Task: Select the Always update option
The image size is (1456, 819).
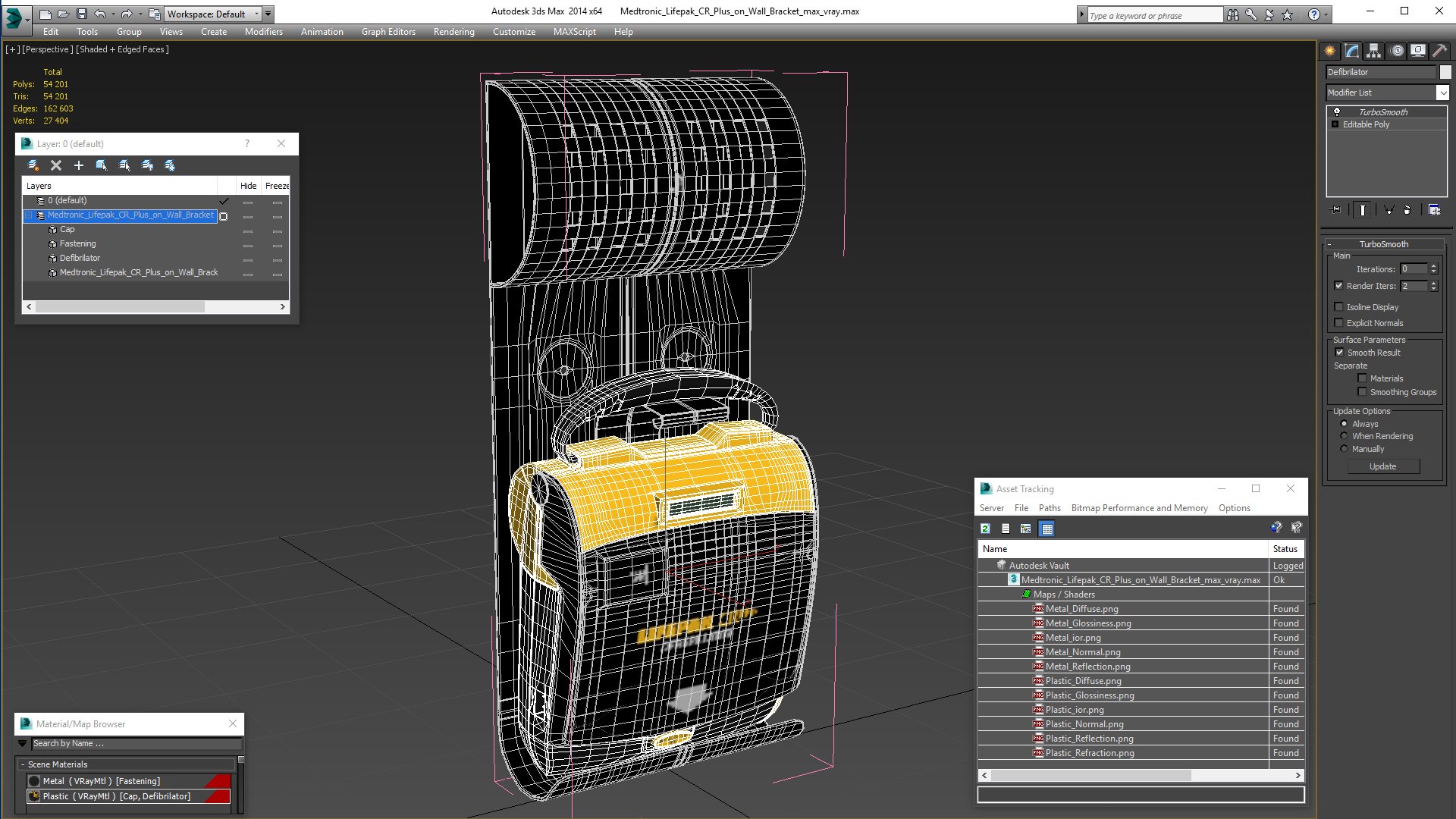Action: pos(1344,424)
